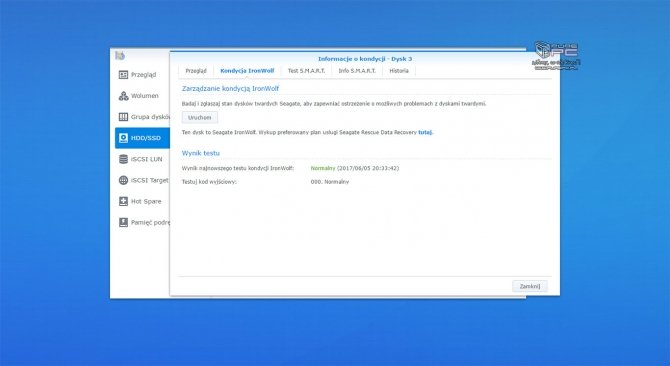The height and width of the screenshot is (366, 670).
Task: Open Przegląd in the sidebar
Action: click(x=142, y=75)
